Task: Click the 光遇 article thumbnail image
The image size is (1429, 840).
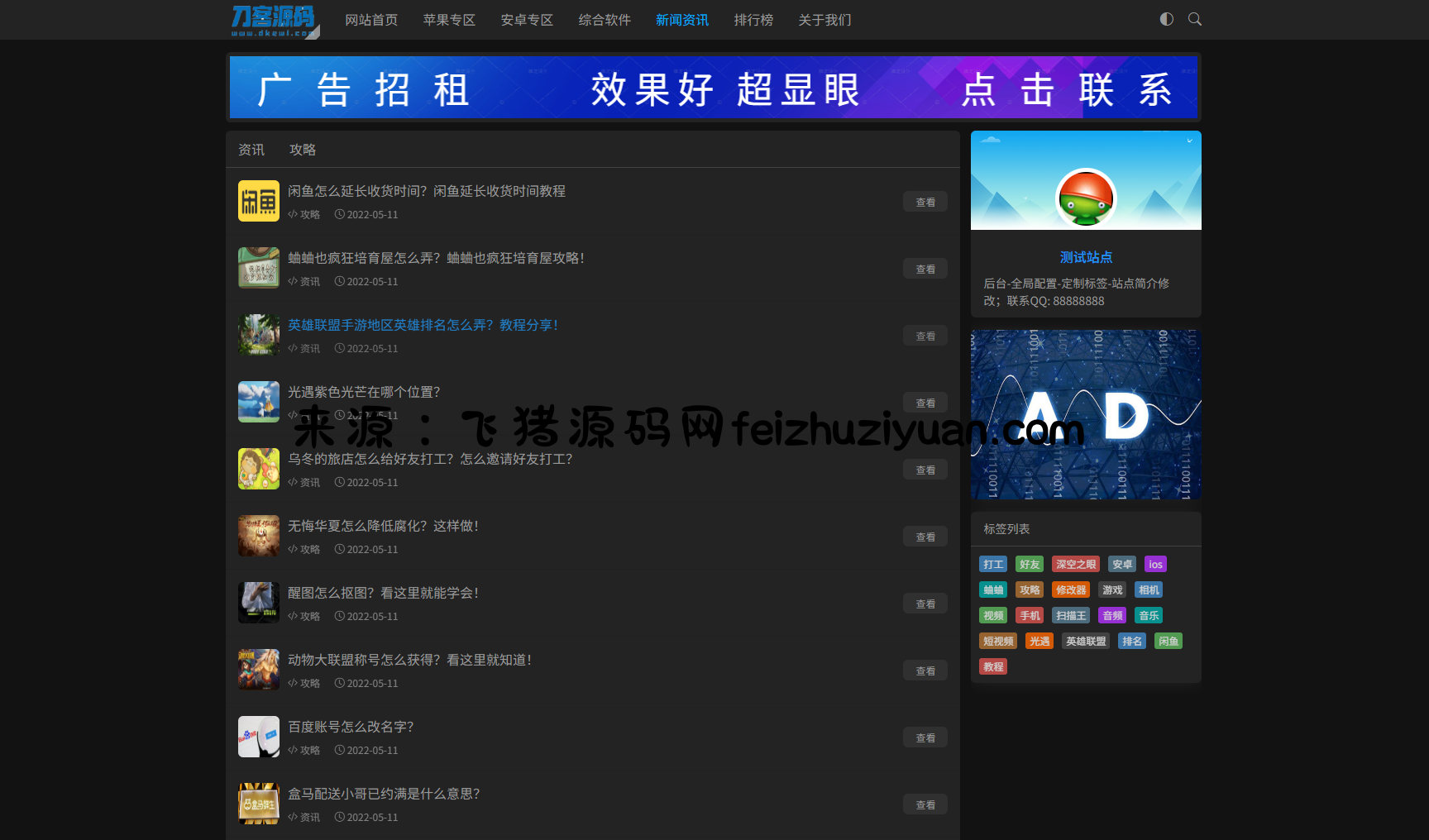Action: tap(259, 402)
